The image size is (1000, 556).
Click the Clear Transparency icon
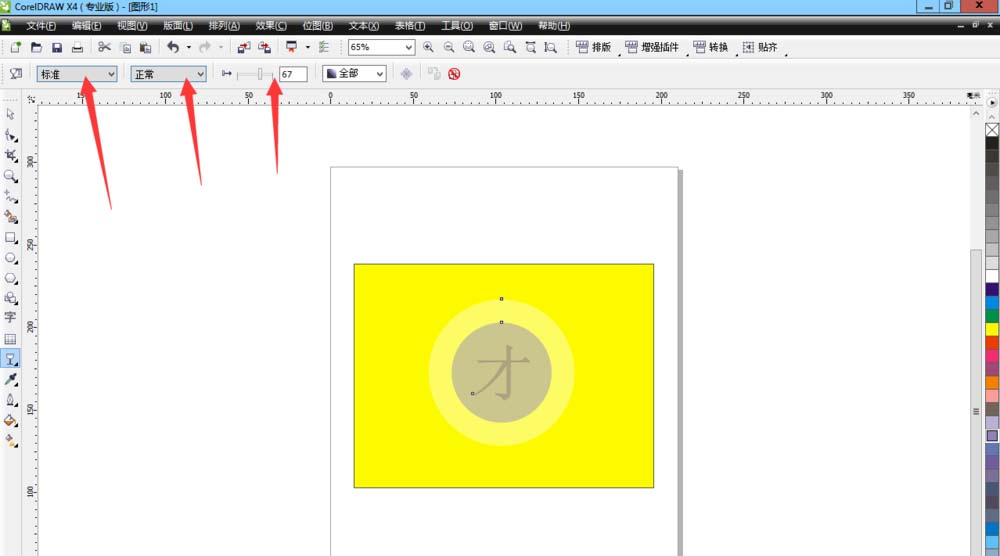pyautogui.click(x=454, y=74)
